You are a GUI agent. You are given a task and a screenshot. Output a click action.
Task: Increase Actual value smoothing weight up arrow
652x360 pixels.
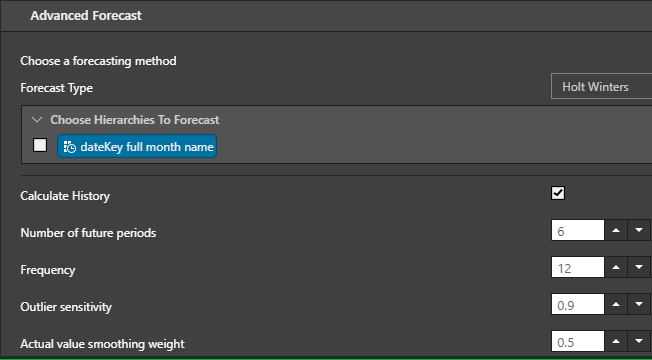click(x=616, y=341)
